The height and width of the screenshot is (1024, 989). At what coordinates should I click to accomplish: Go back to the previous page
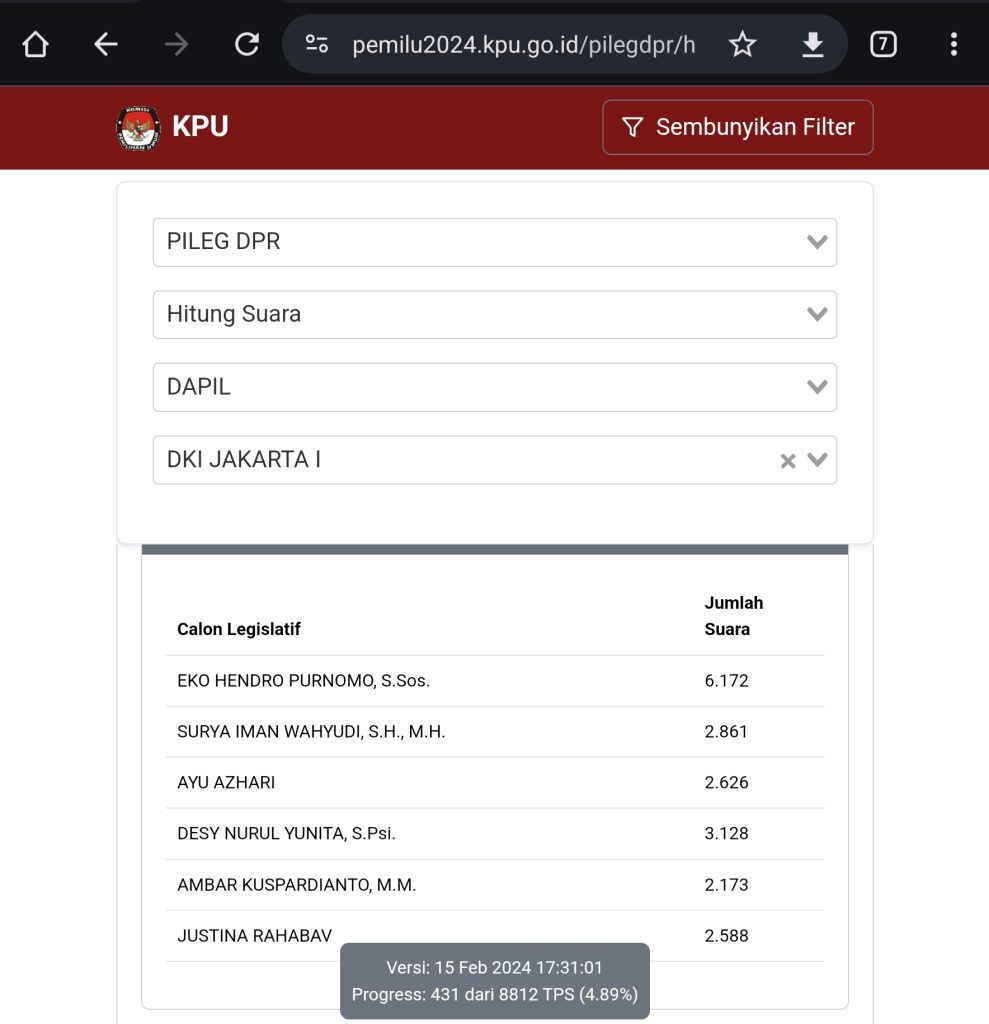click(106, 44)
